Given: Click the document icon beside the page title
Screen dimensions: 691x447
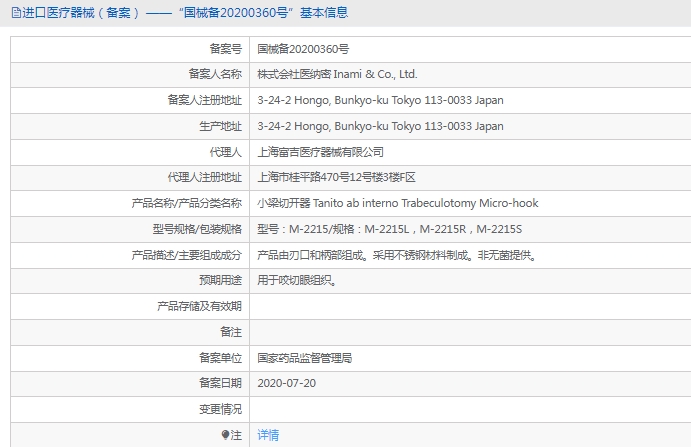Looking at the screenshot, I should pos(16,13).
